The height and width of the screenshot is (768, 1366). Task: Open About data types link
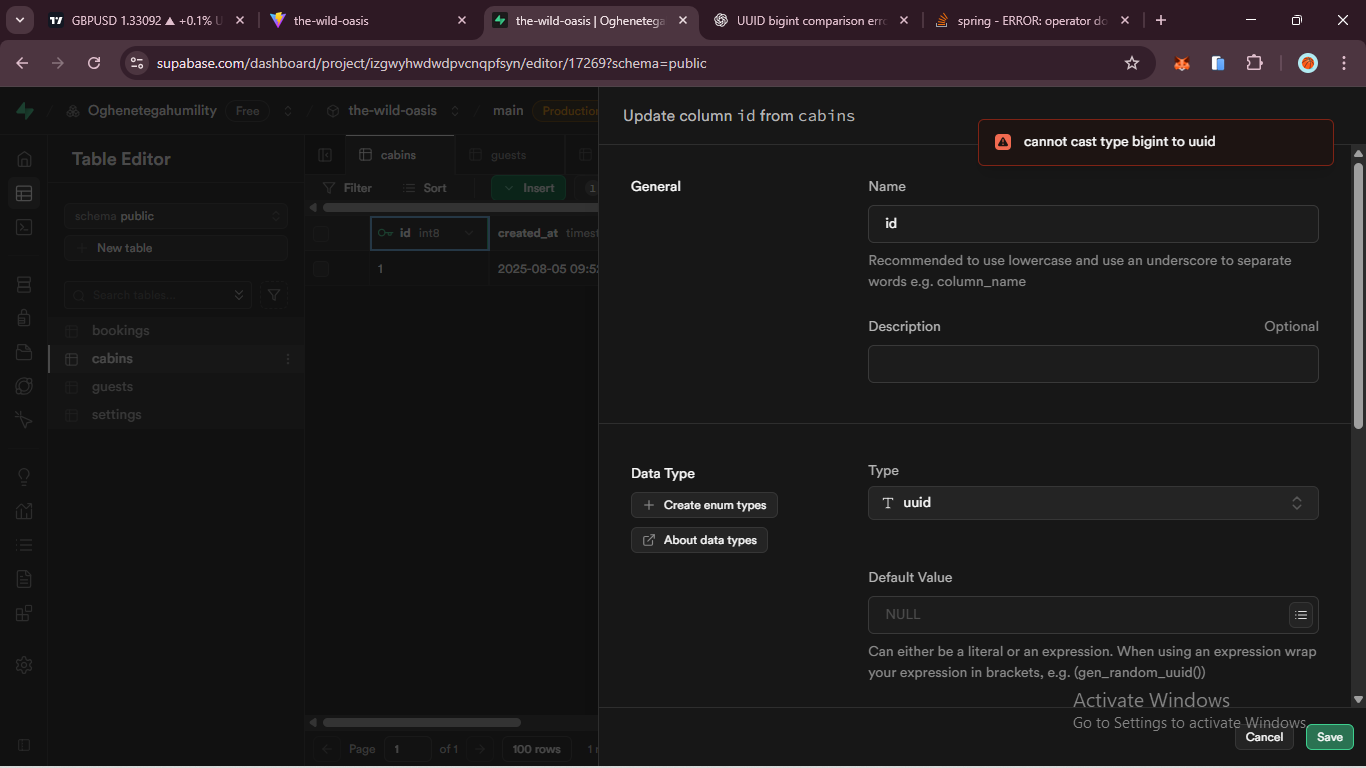(699, 540)
